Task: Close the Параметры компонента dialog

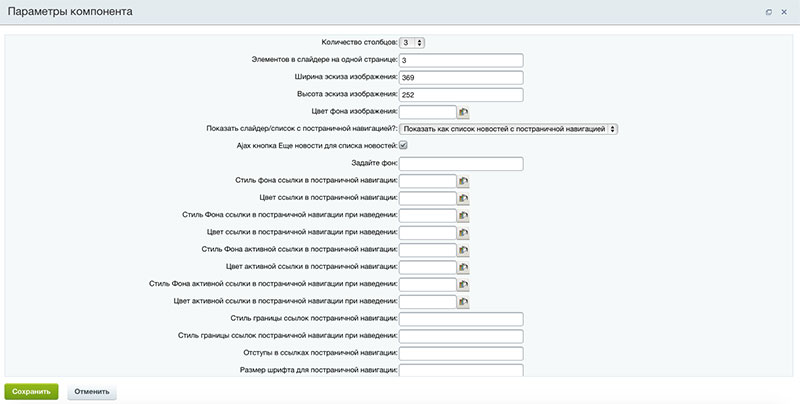Action: click(783, 12)
